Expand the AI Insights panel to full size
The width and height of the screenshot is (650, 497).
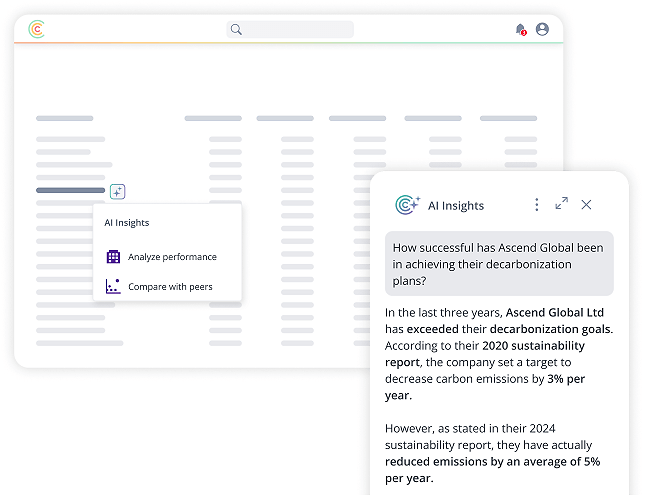561,204
